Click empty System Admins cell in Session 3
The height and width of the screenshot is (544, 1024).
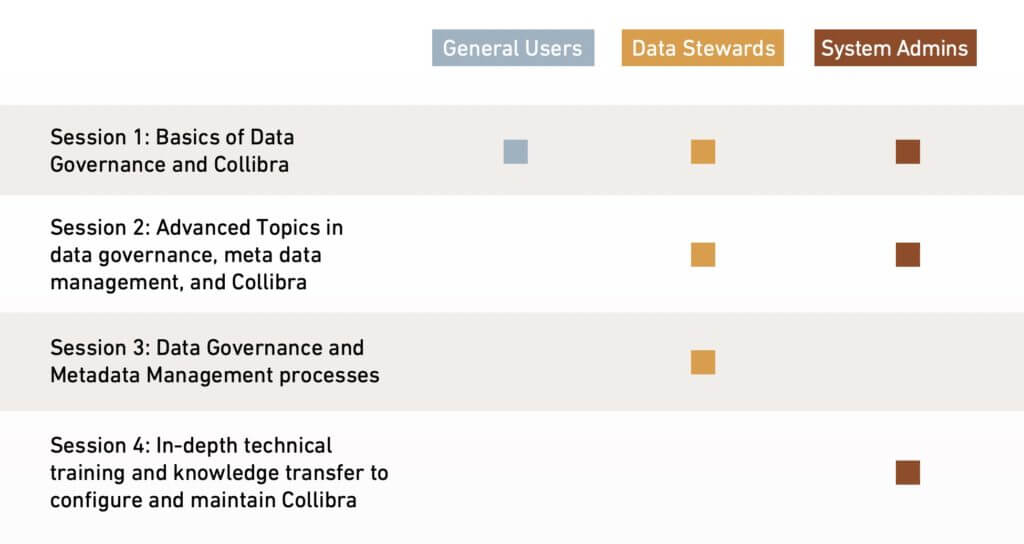click(x=908, y=362)
